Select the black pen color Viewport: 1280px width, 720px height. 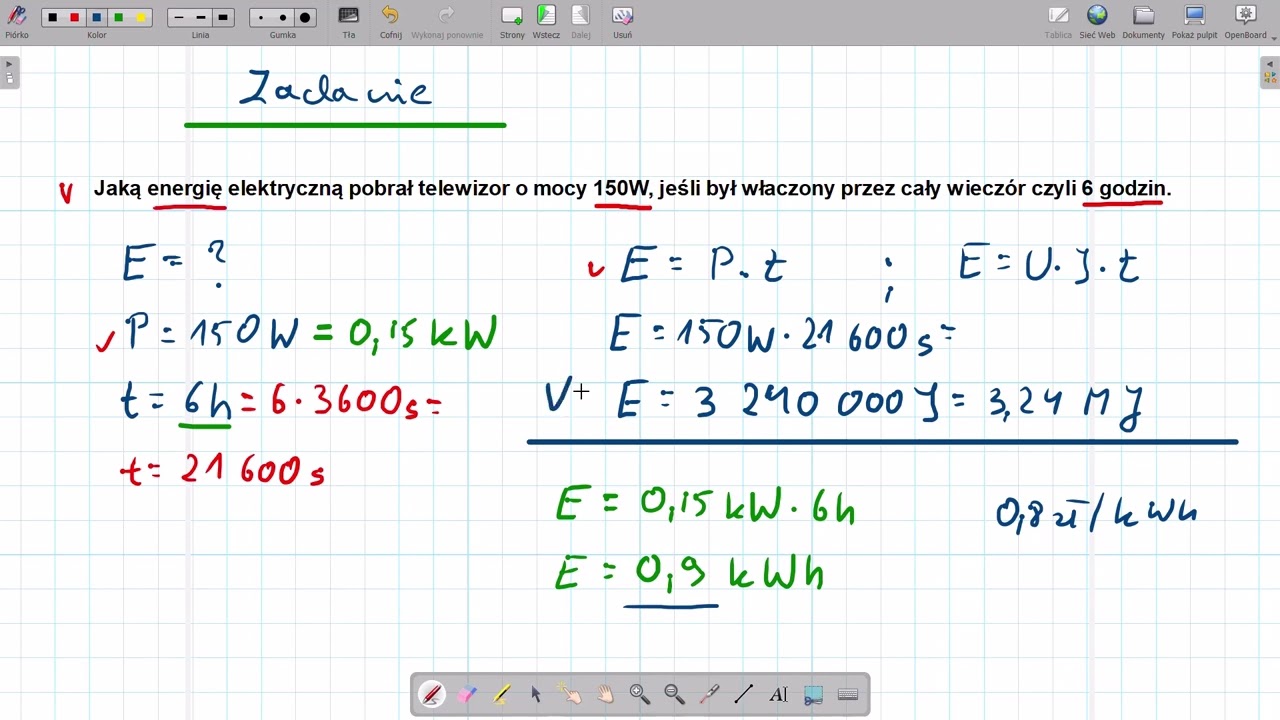pyautogui.click(x=53, y=18)
